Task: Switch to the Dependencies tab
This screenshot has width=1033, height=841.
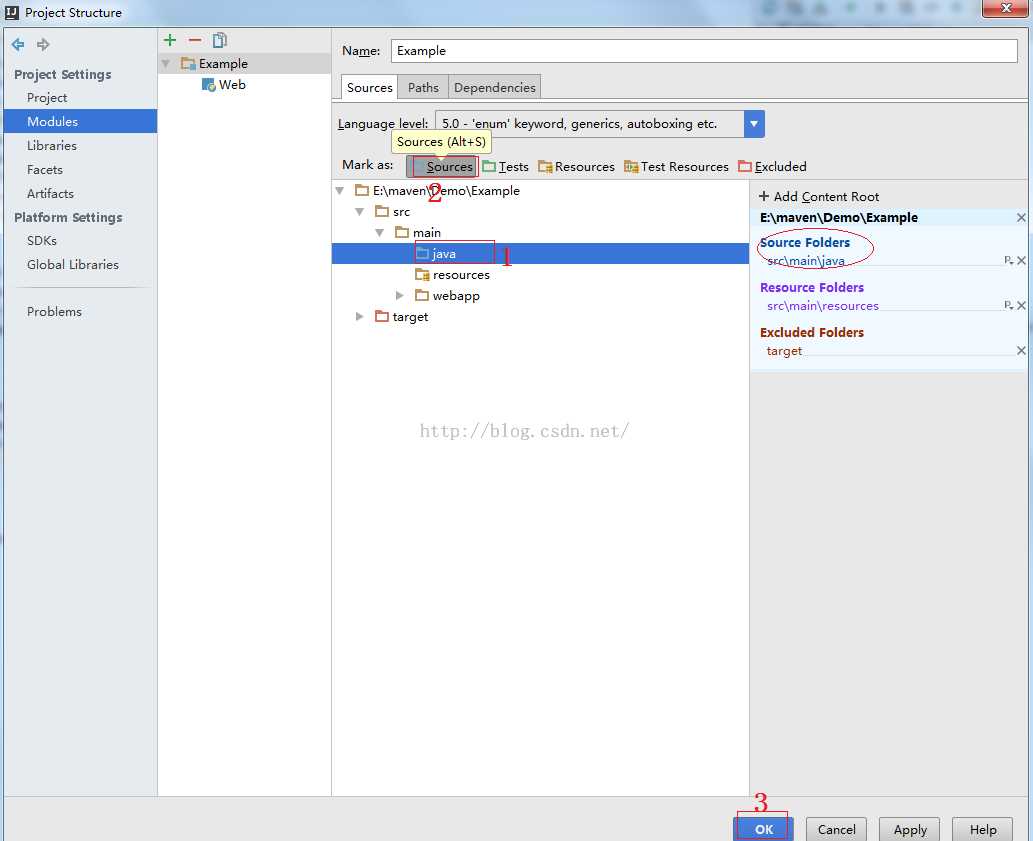Action: coord(495,88)
